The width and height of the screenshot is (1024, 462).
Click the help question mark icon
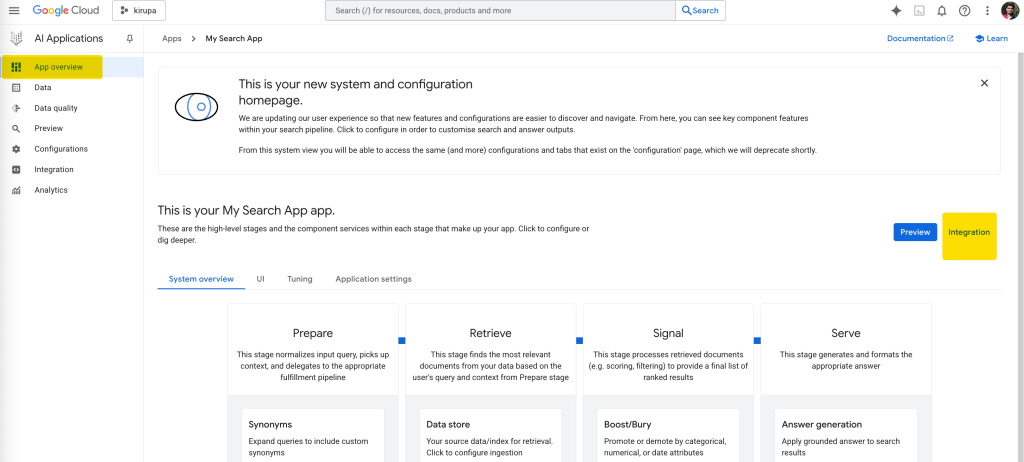[964, 10]
